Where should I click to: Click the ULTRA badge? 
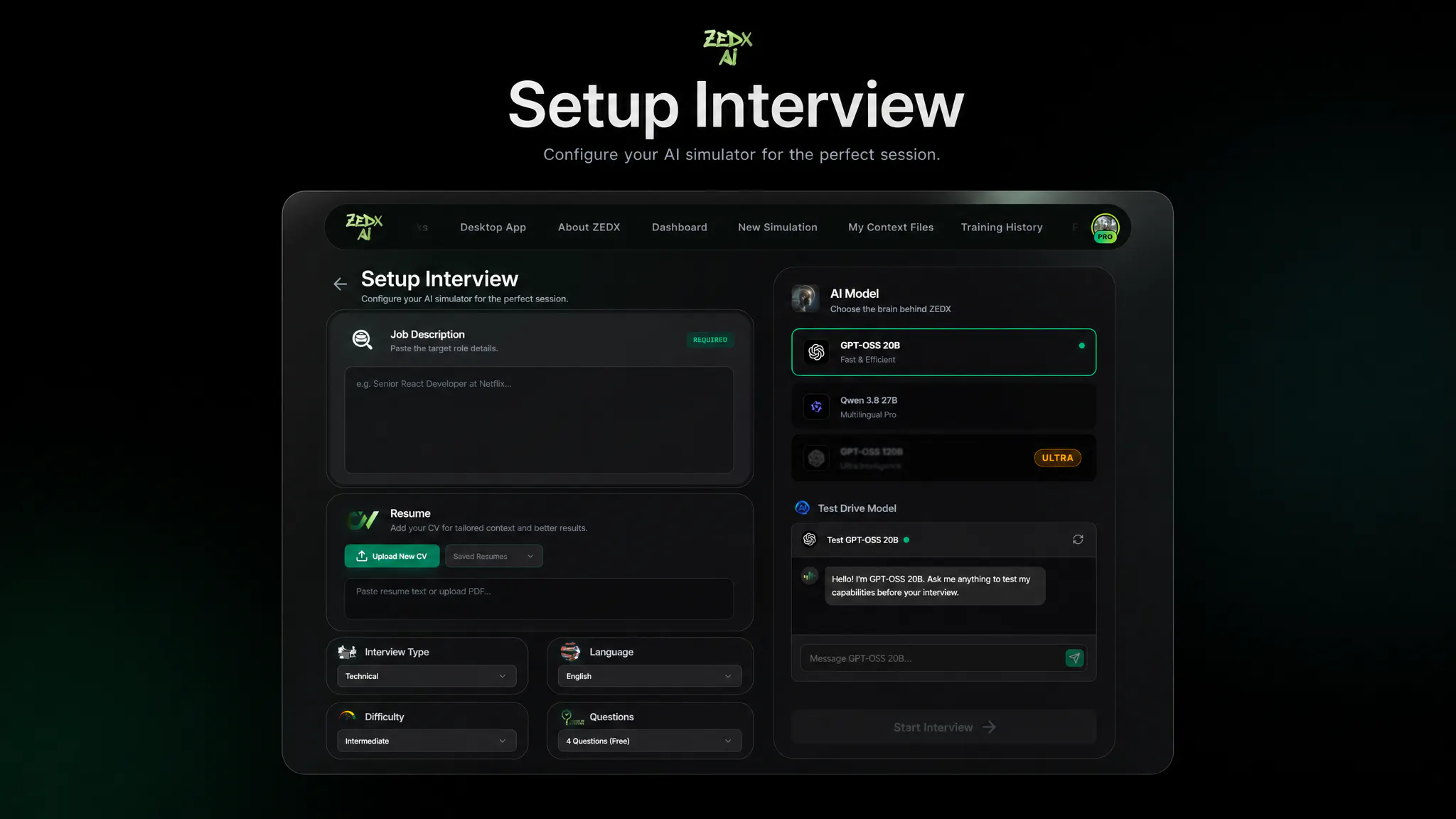(1057, 458)
